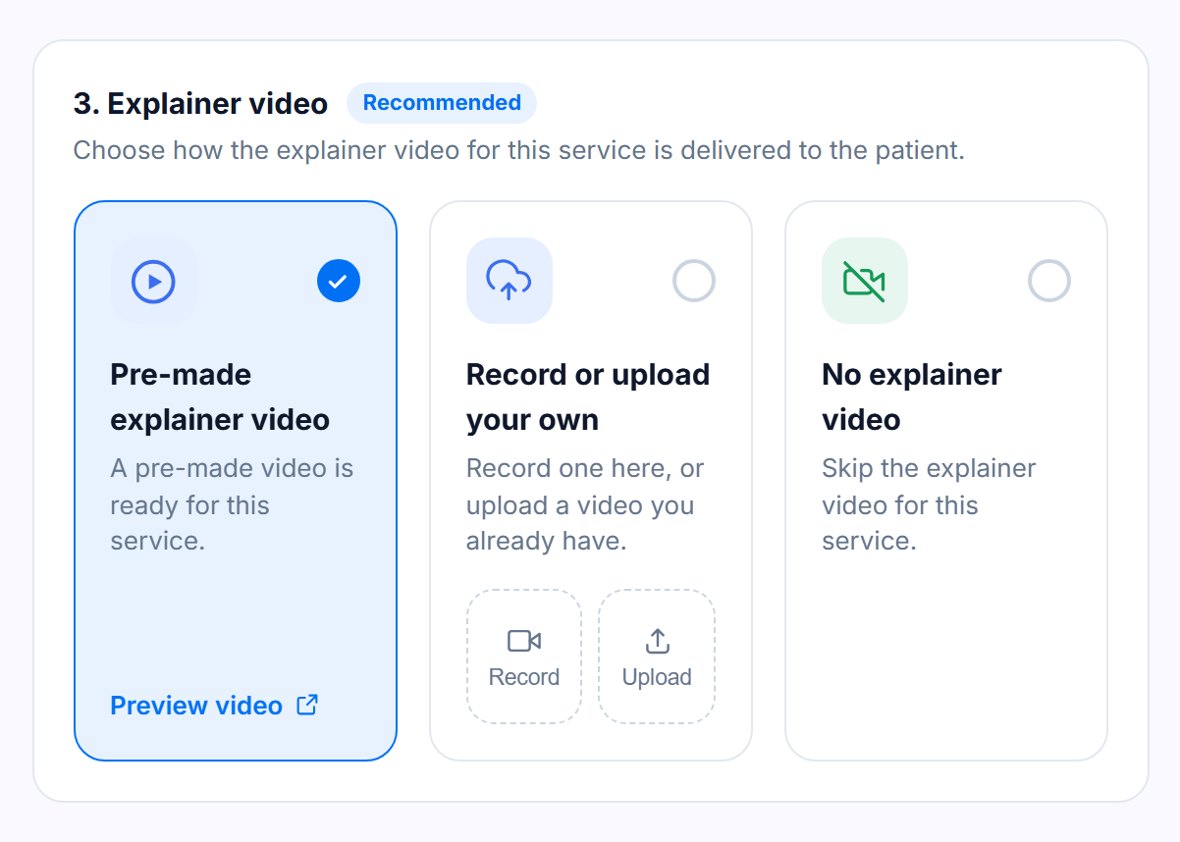Select the checked Pre-made explainer video radio

(339, 281)
